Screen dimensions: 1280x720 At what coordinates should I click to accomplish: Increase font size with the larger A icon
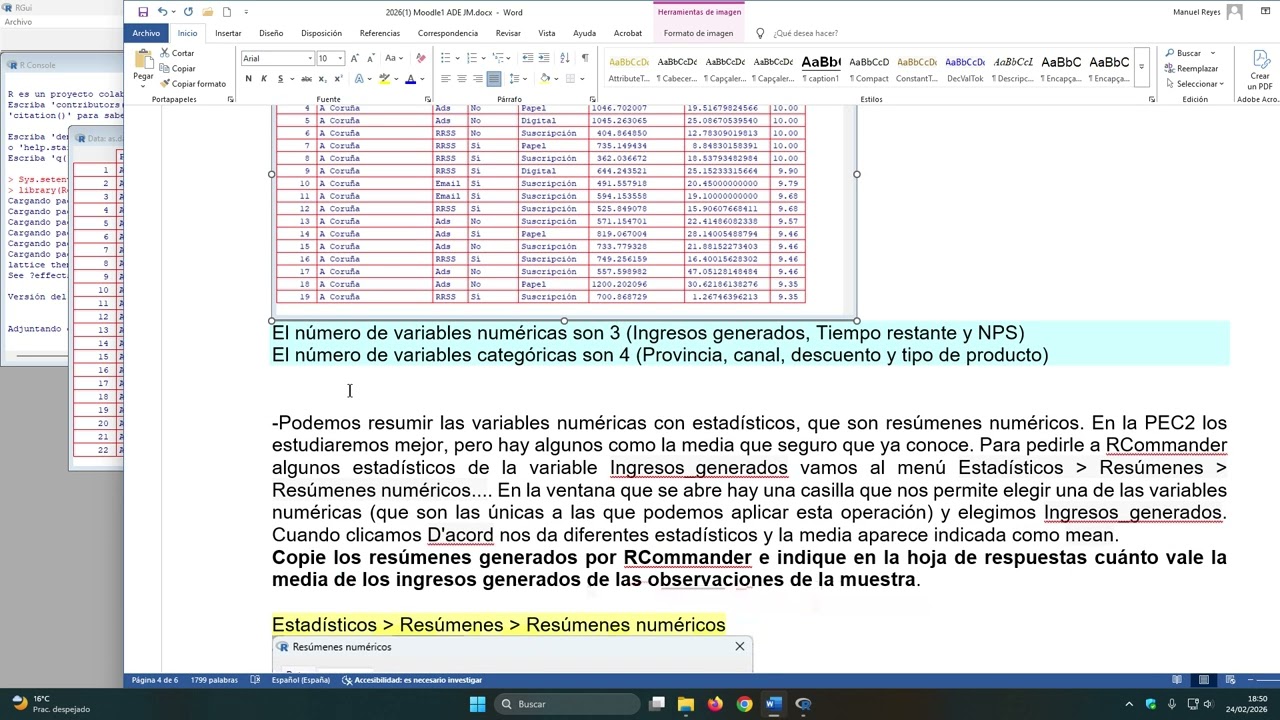pyautogui.click(x=354, y=58)
